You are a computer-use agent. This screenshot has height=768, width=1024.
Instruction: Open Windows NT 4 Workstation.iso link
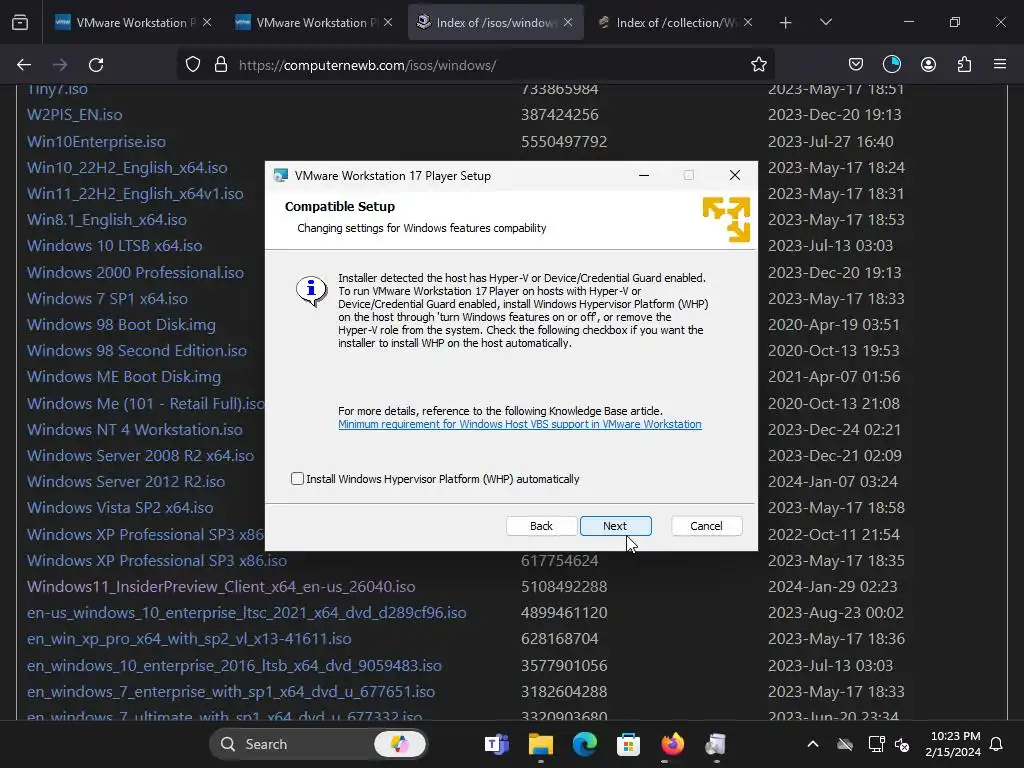tap(135, 430)
